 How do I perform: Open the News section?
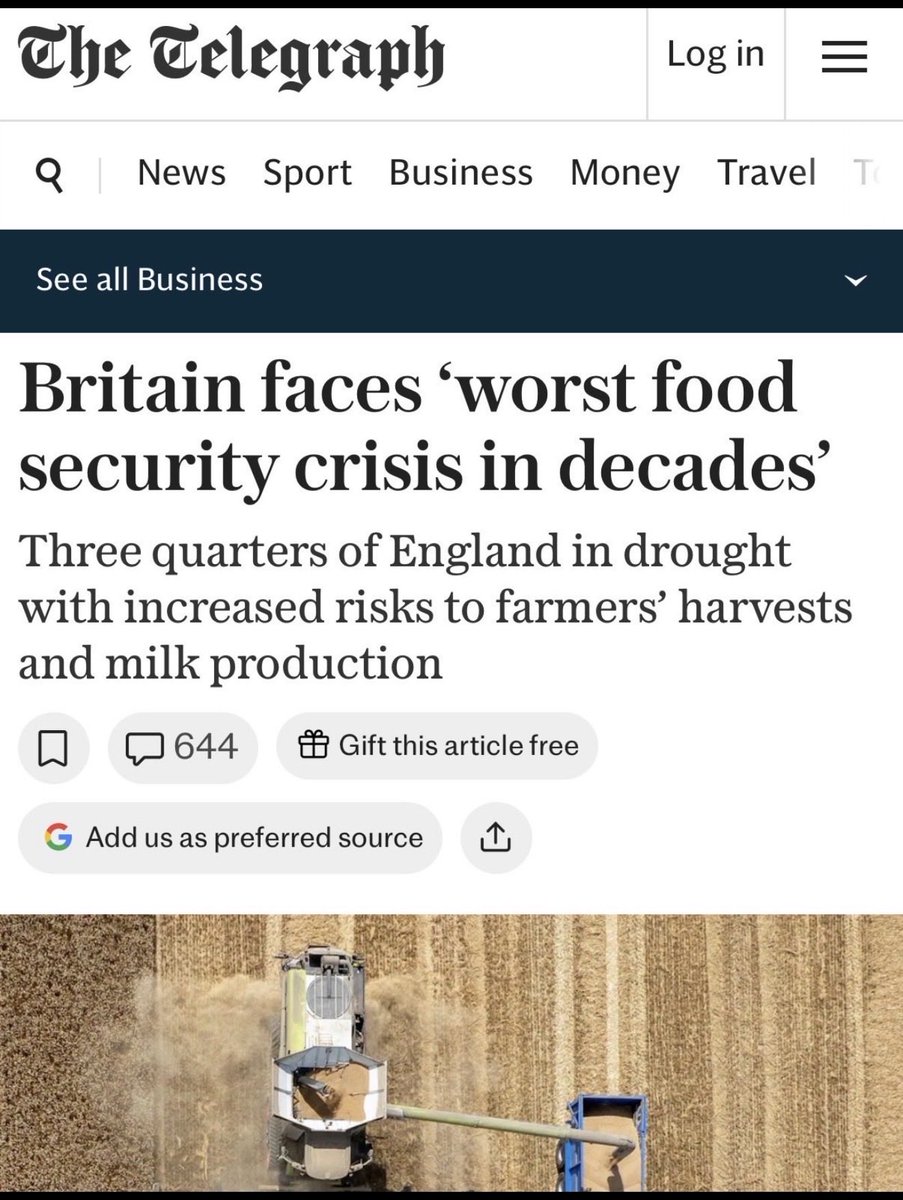[x=181, y=173]
